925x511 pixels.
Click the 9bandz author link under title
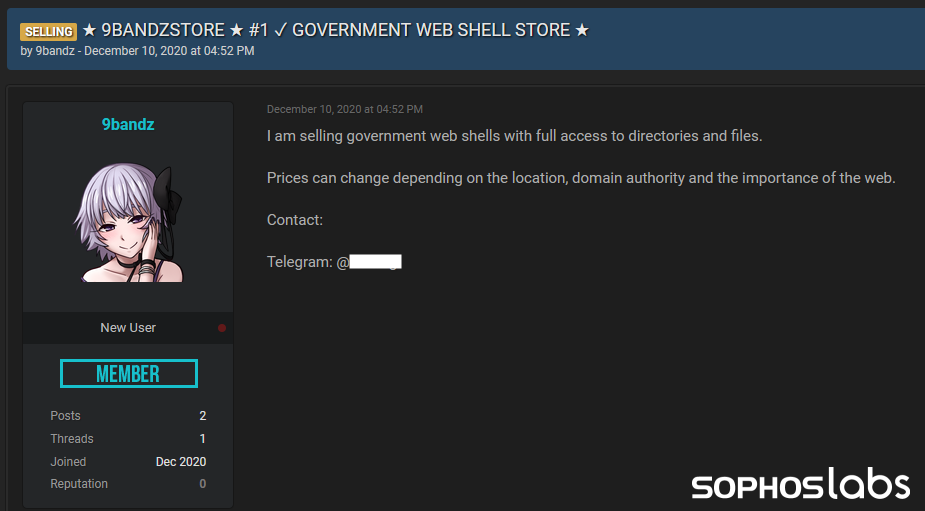click(x=56, y=51)
